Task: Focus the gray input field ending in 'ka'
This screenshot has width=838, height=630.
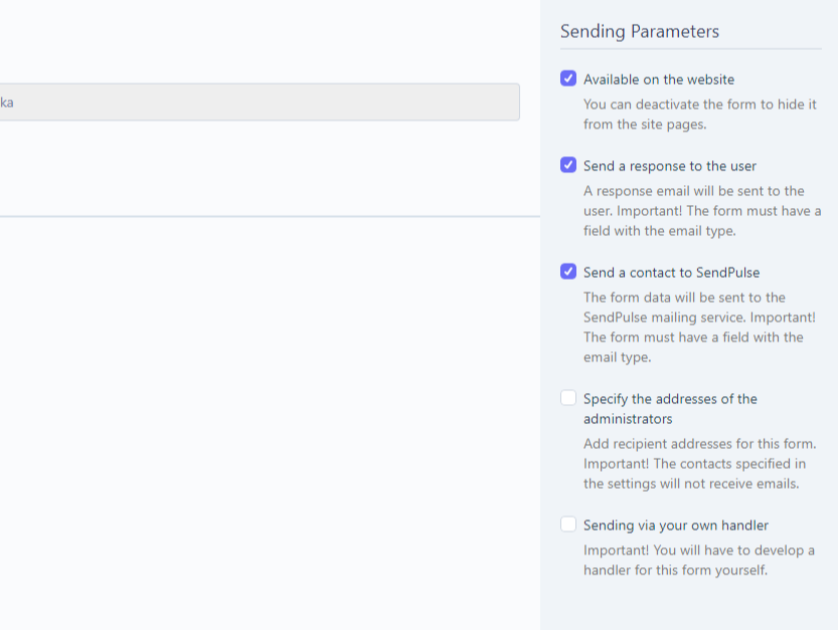Action: point(259,102)
